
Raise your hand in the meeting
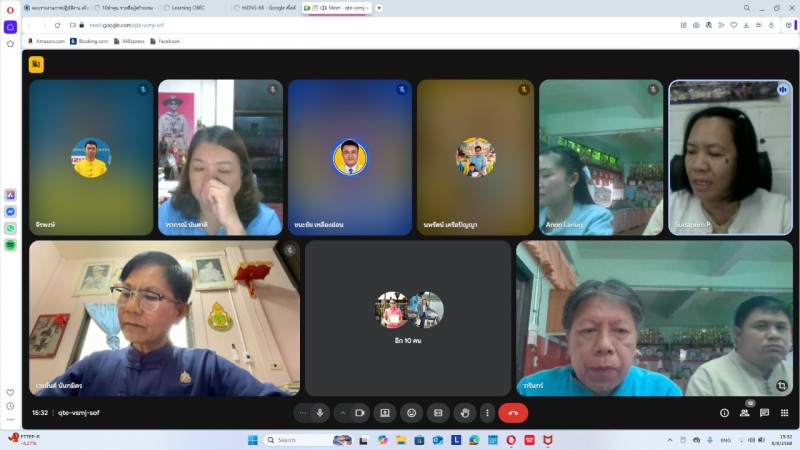pyautogui.click(x=465, y=413)
